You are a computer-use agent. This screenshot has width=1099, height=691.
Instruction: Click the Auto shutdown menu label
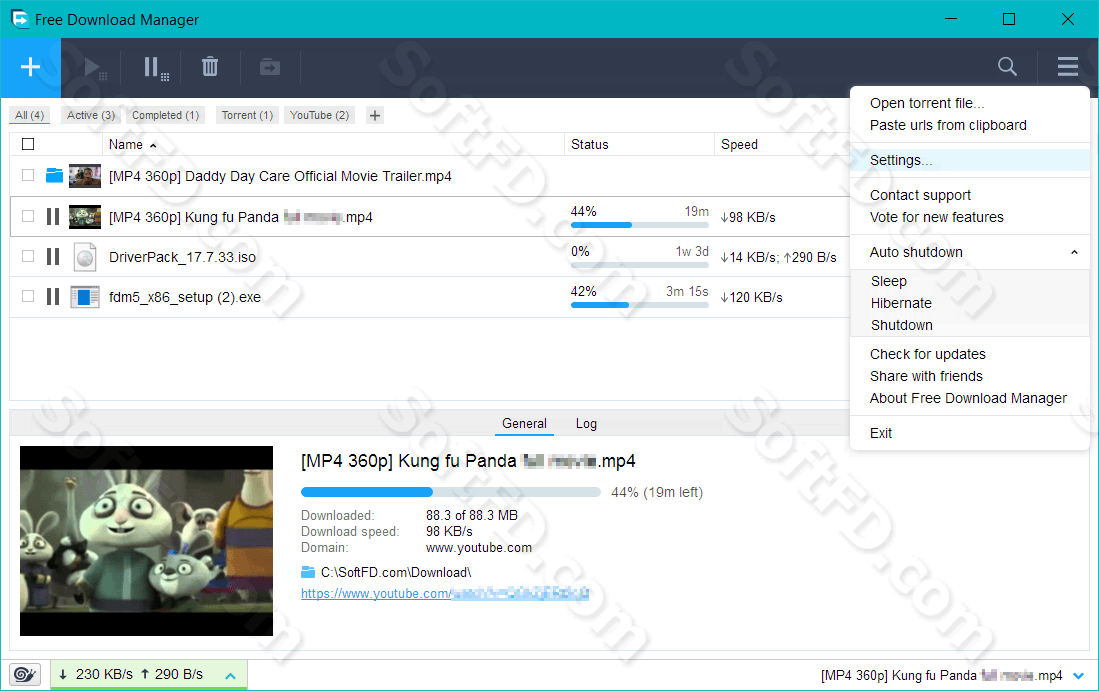pos(916,252)
